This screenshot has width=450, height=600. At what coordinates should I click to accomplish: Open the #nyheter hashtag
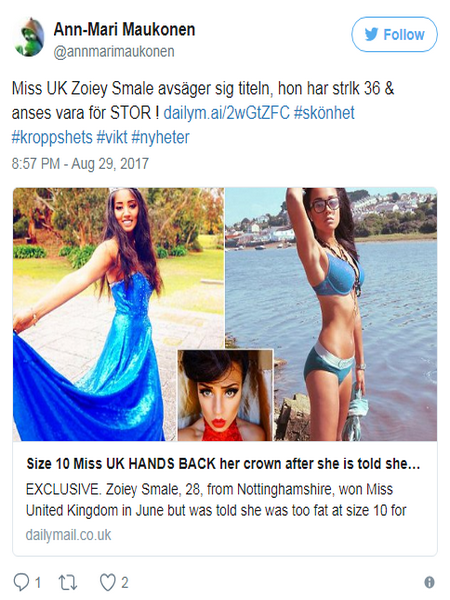(160, 137)
